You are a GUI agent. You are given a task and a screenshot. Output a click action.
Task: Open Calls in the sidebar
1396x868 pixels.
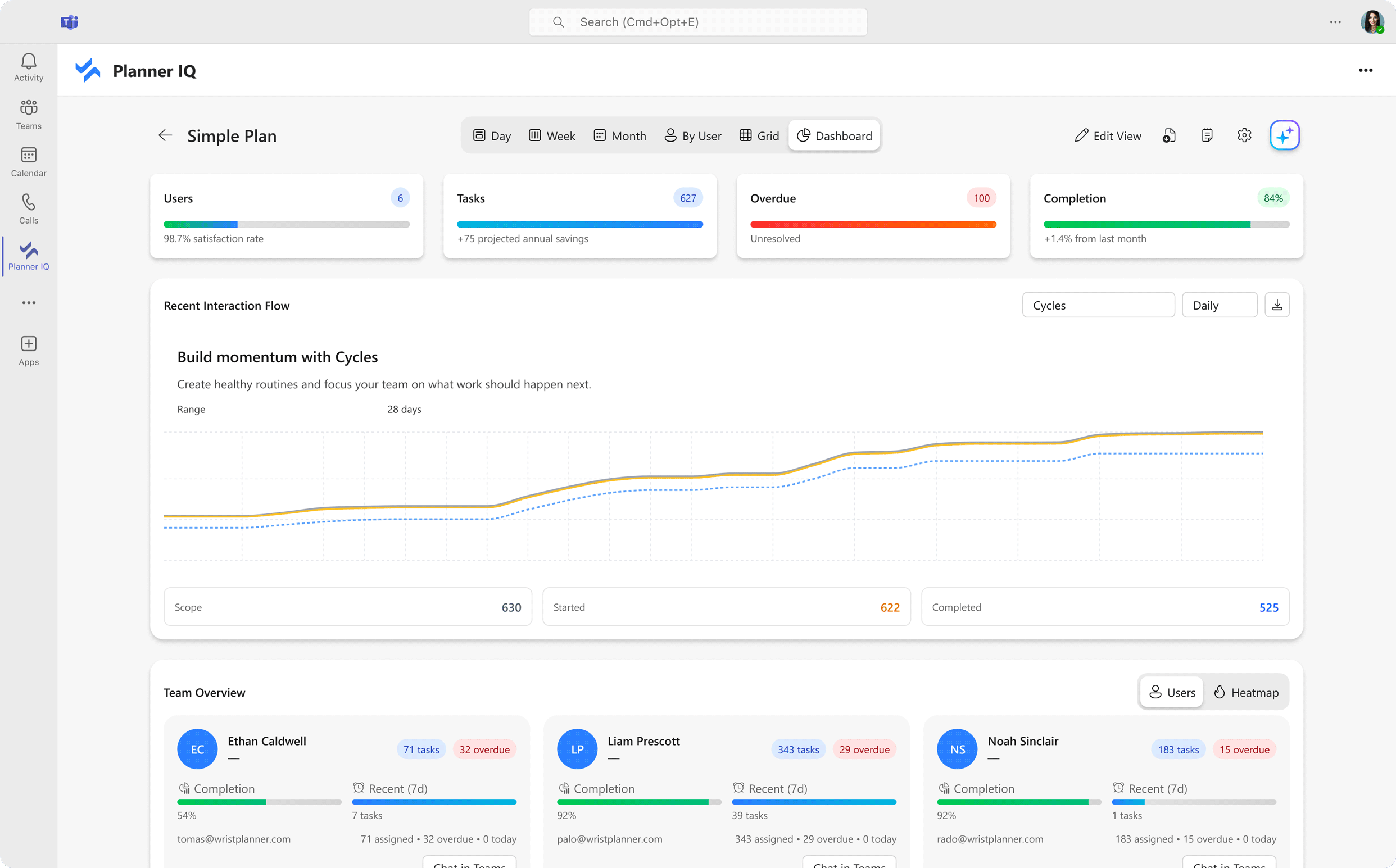coord(29,209)
